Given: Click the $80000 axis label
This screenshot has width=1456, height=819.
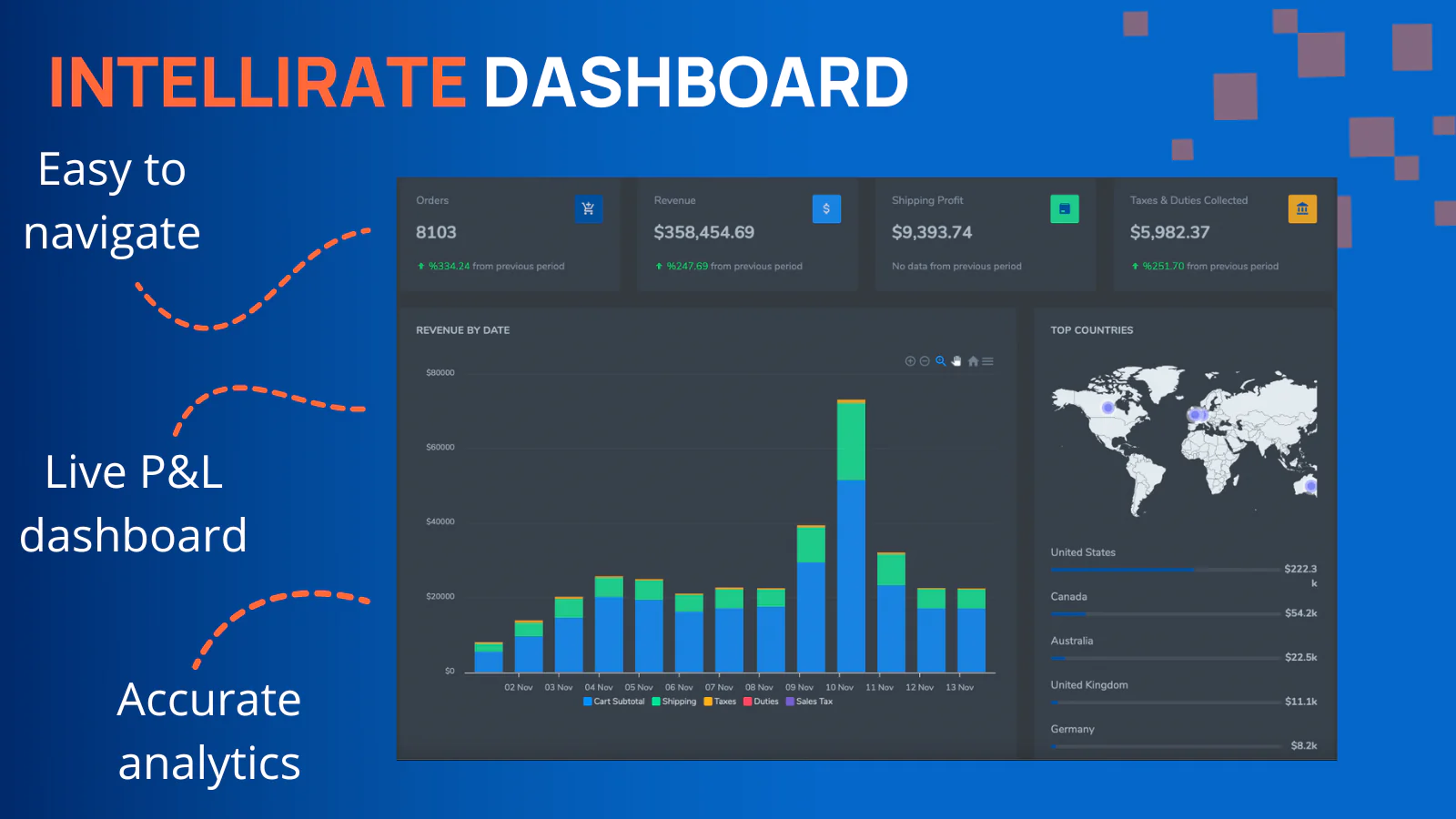Looking at the screenshot, I should [440, 373].
